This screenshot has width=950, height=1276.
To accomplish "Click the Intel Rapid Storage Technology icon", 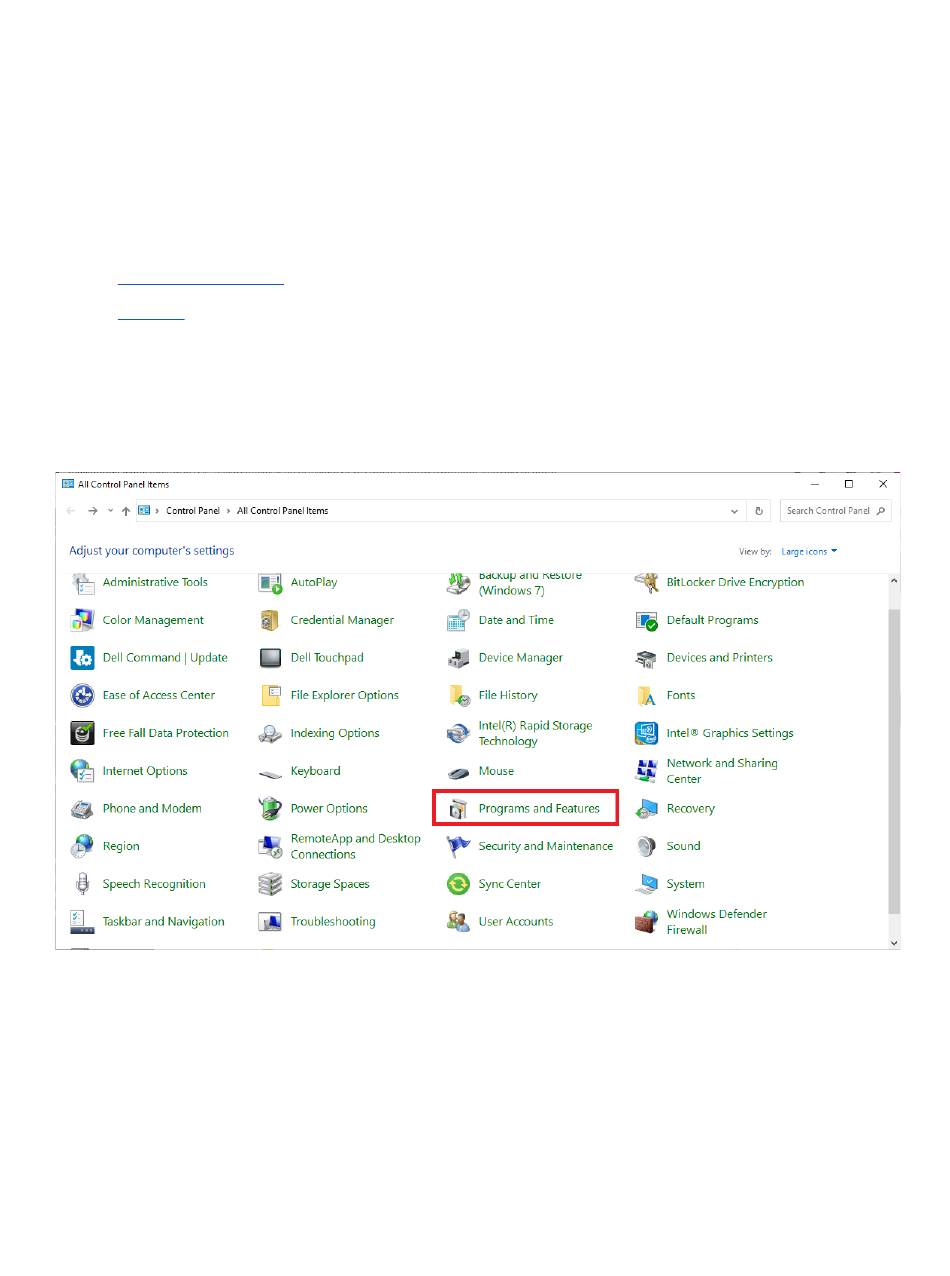I will [459, 733].
